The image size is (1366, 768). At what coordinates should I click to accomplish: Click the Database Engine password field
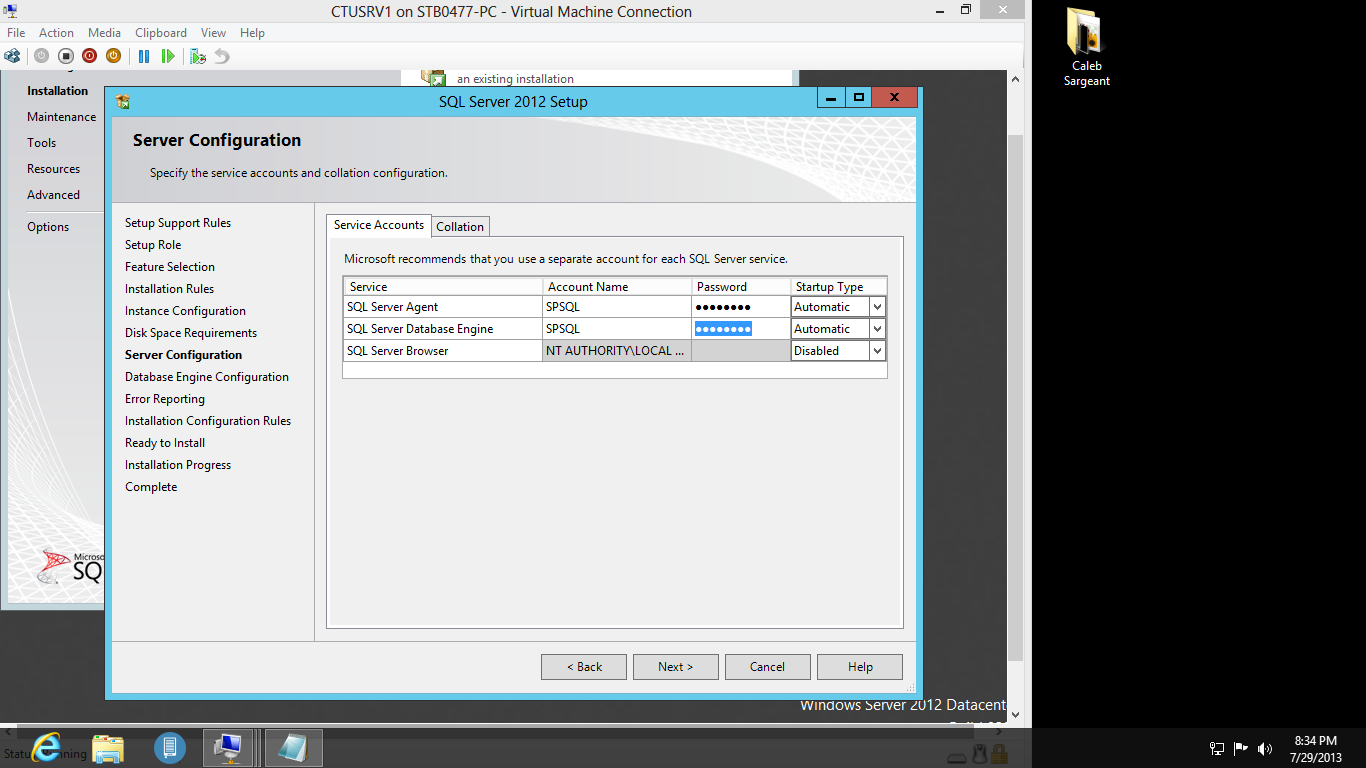(x=741, y=329)
